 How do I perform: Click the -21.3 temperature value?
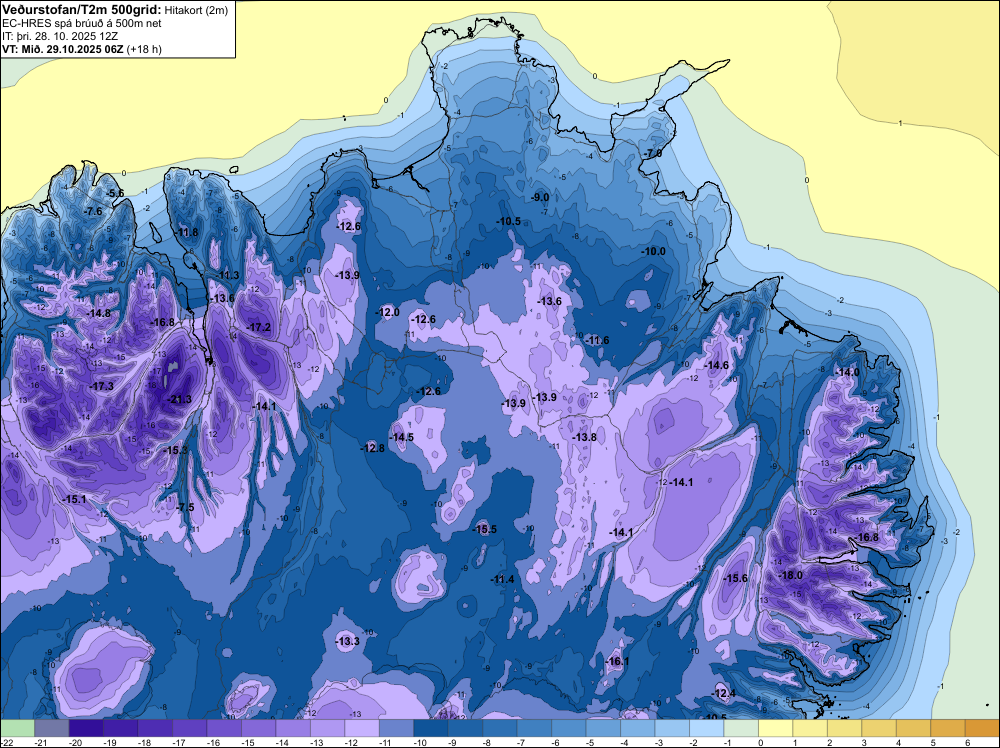[x=179, y=400]
